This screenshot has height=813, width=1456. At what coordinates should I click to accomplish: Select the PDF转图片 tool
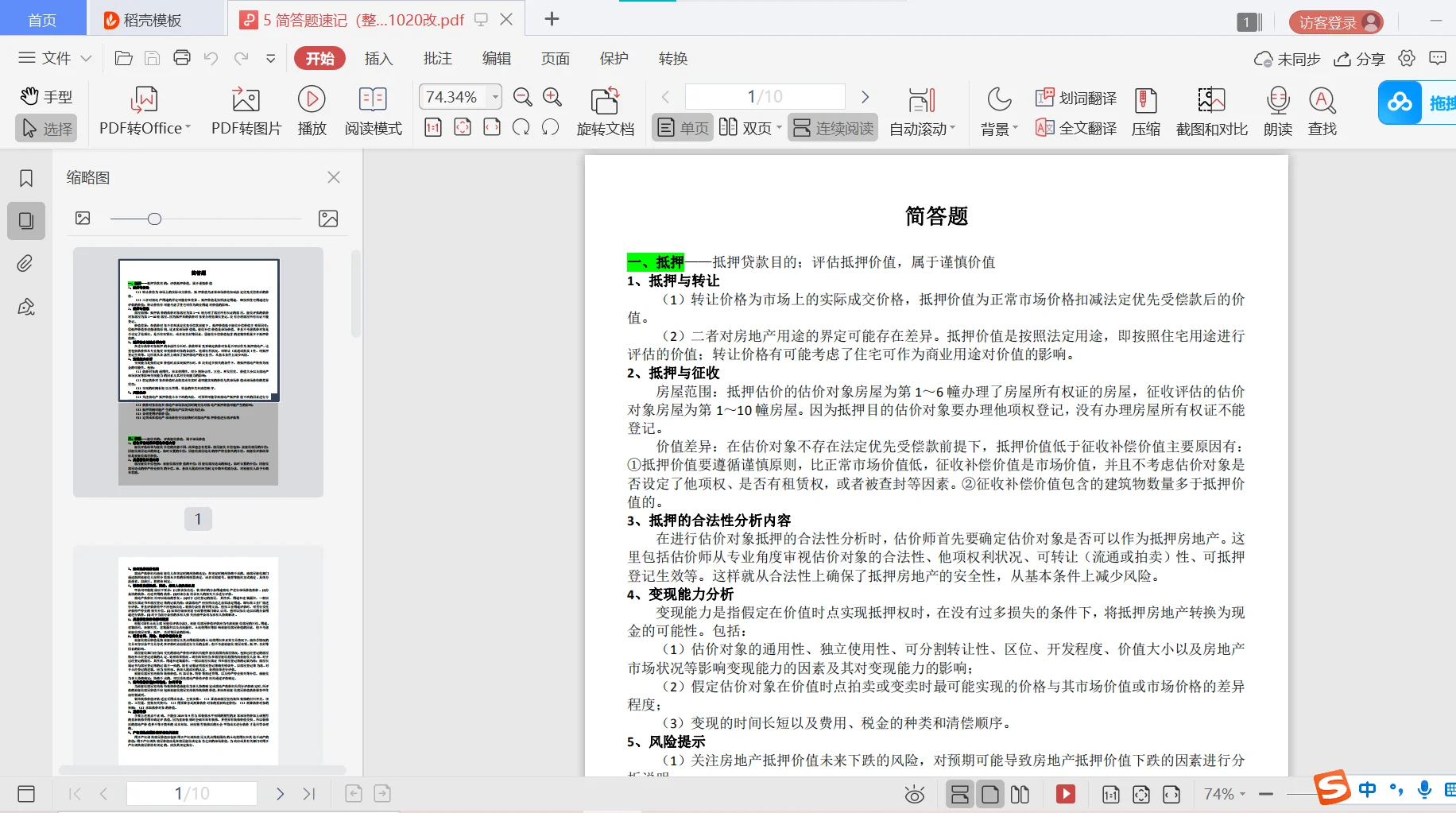point(245,111)
